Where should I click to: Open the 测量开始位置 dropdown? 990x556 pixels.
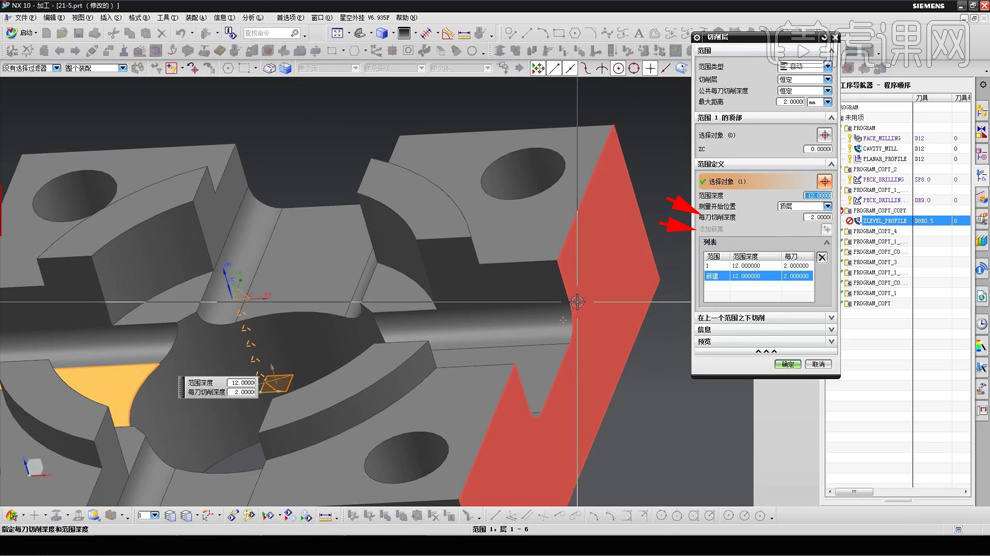click(804, 206)
